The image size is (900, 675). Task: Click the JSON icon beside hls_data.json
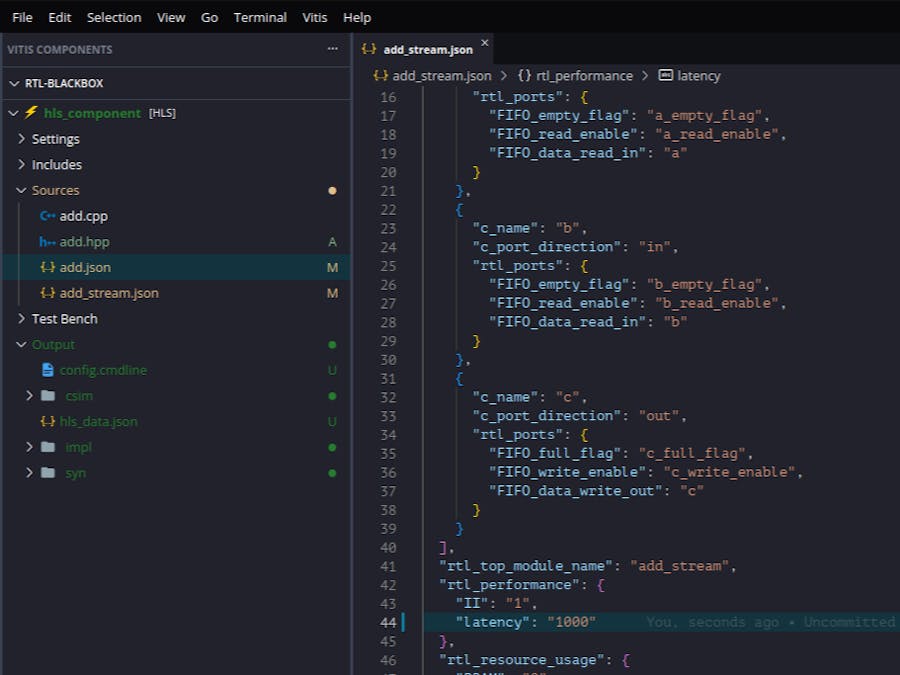[47, 422]
